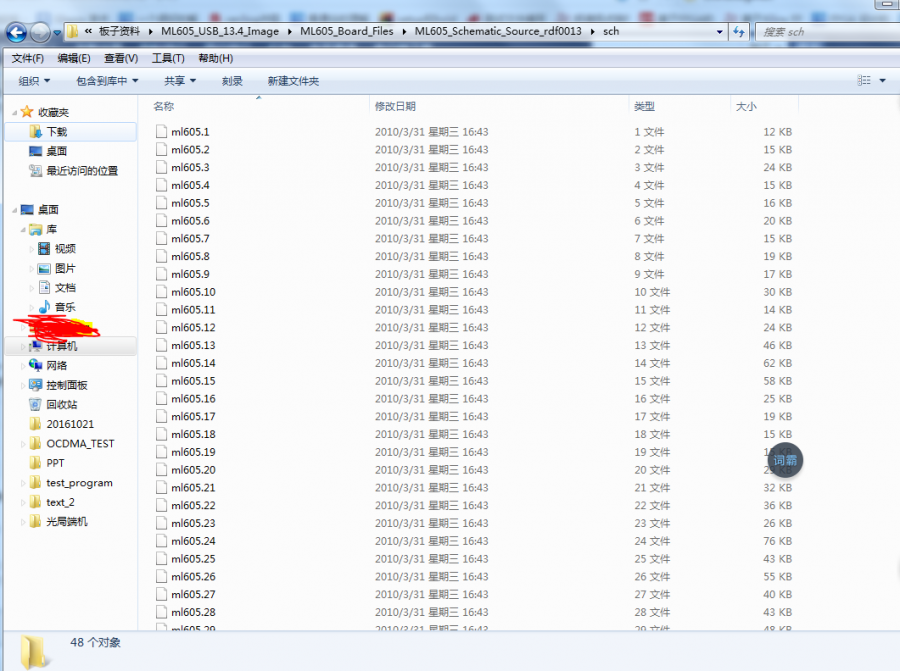Select the 桌面 icon under favorites
Viewport: 900px width, 671px height.
(x=36, y=152)
